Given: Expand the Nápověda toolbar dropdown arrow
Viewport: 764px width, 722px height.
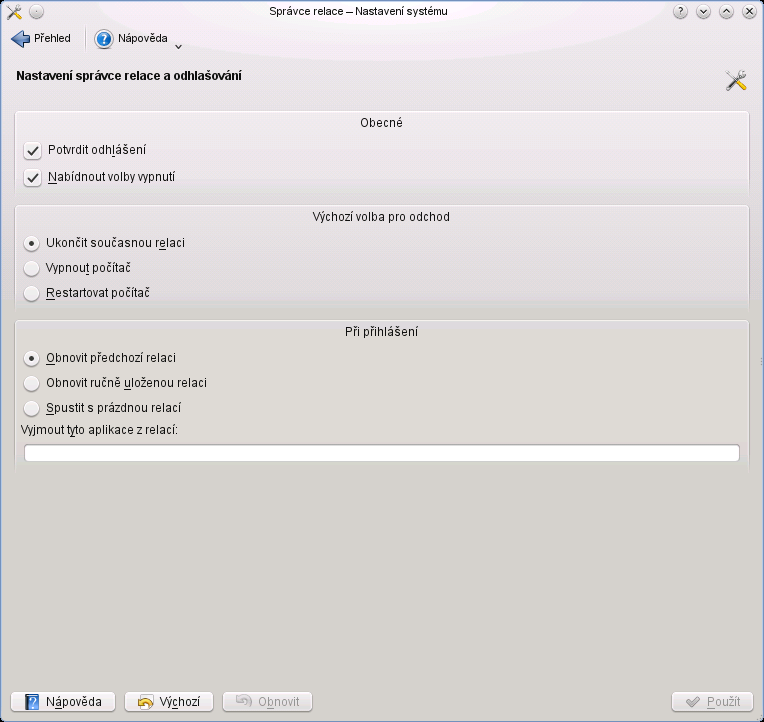Looking at the screenshot, I should tap(178, 47).
